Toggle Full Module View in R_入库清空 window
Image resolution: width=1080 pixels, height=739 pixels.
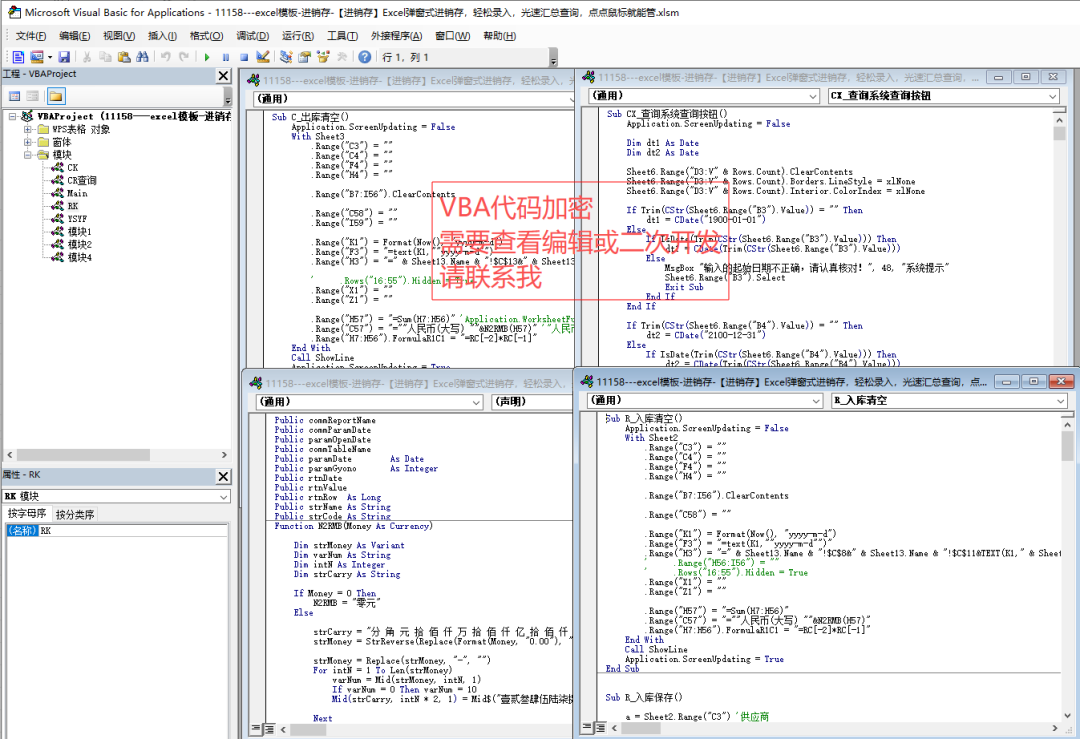599,727
